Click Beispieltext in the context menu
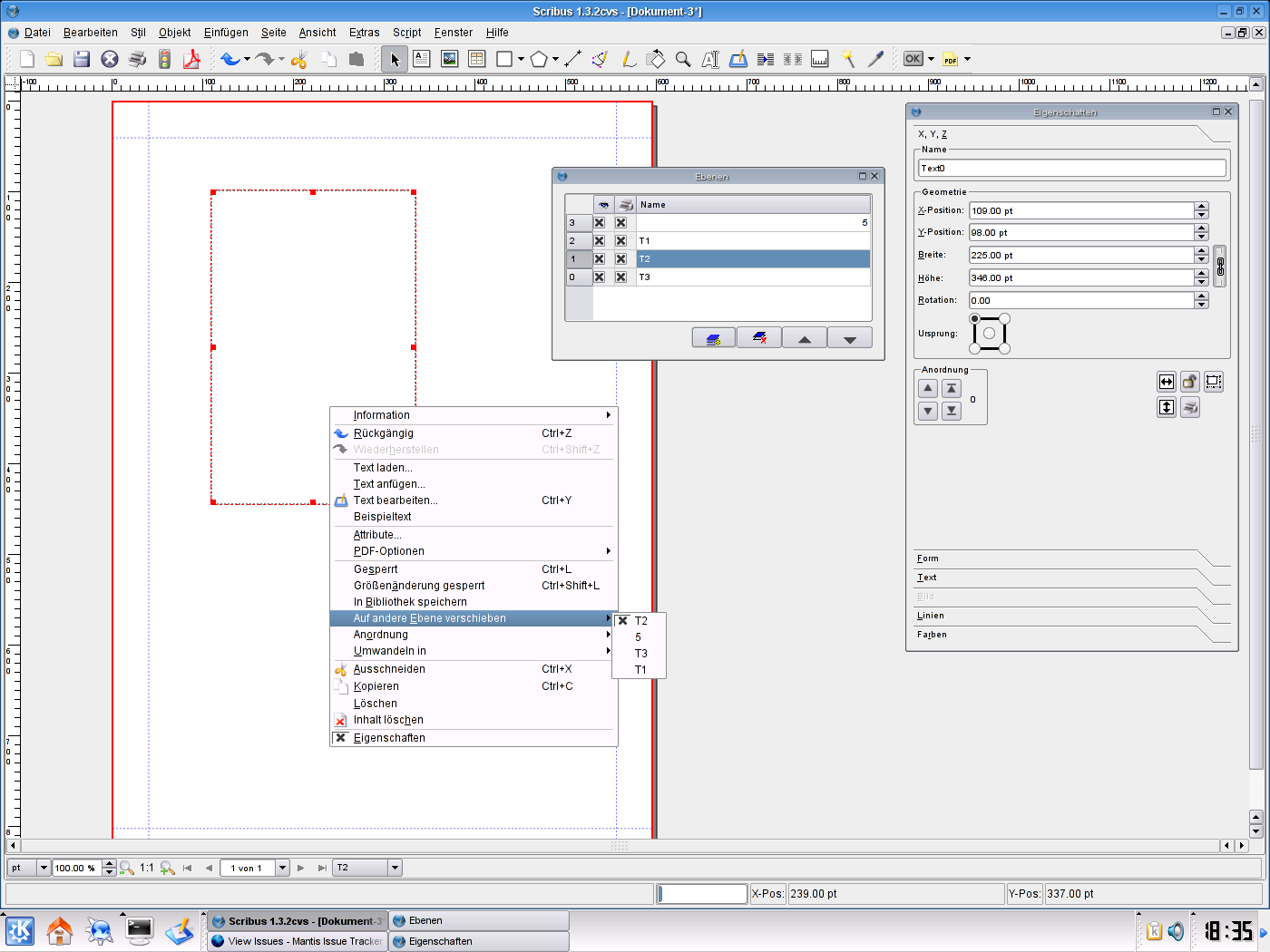 (382, 517)
